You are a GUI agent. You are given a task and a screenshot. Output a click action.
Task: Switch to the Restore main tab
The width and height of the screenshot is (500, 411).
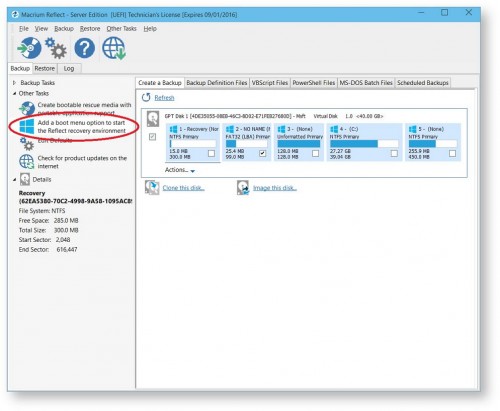pyautogui.click(x=44, y=68)
